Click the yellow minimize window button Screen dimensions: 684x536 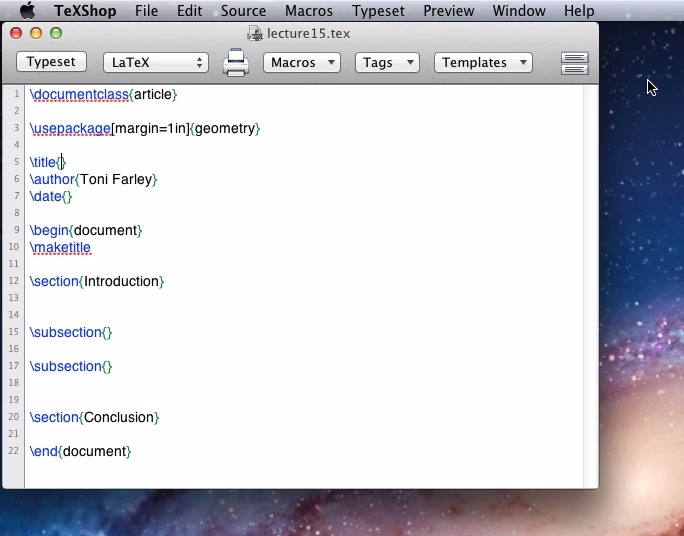coord(36,33)
